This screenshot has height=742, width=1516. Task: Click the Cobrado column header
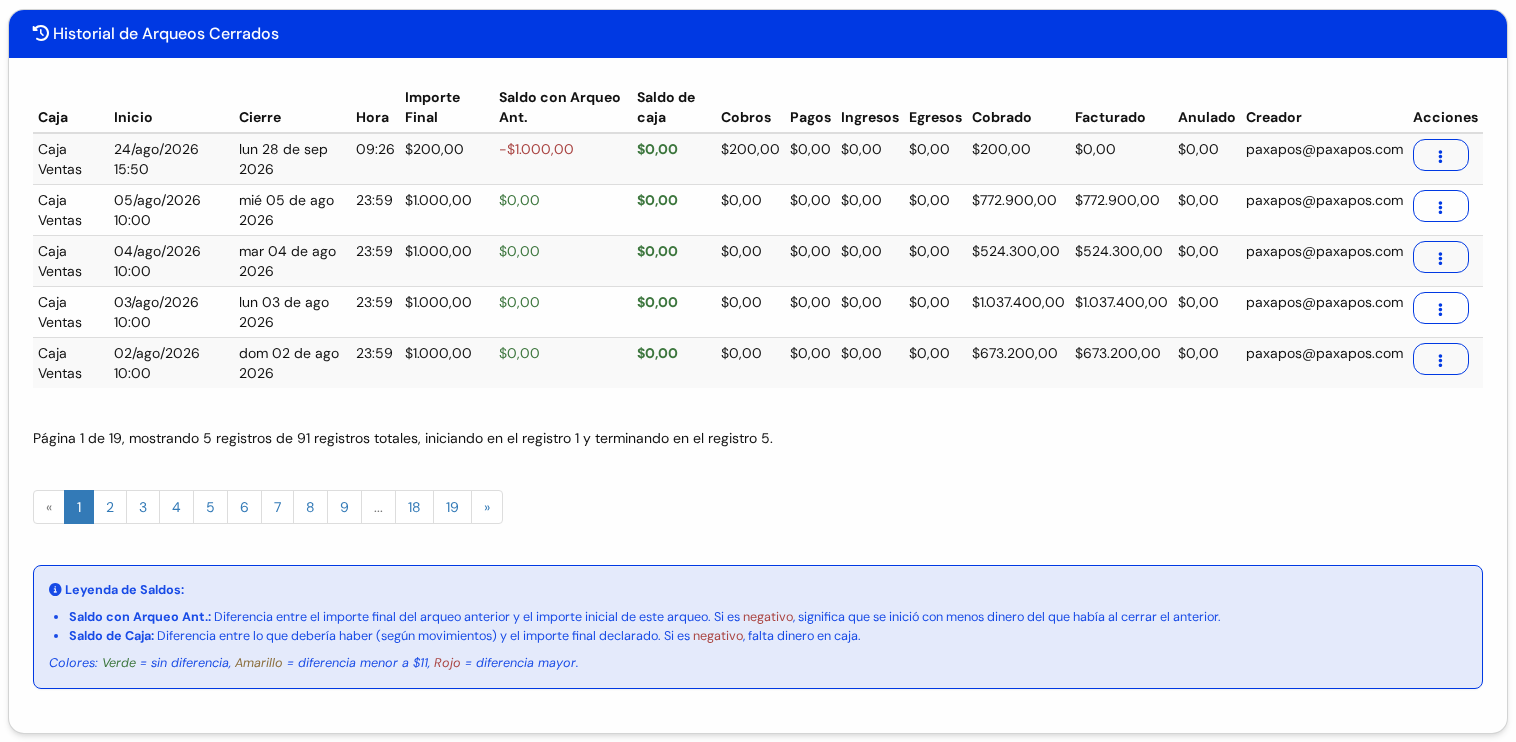click(1002, 117)
